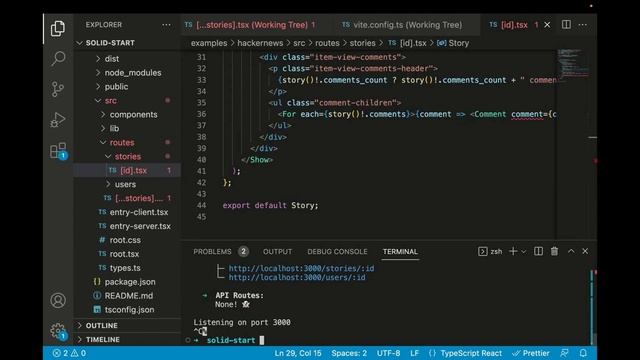Open the Explorer view in the activity bar

pyautogui.click(x=58, y=29)
